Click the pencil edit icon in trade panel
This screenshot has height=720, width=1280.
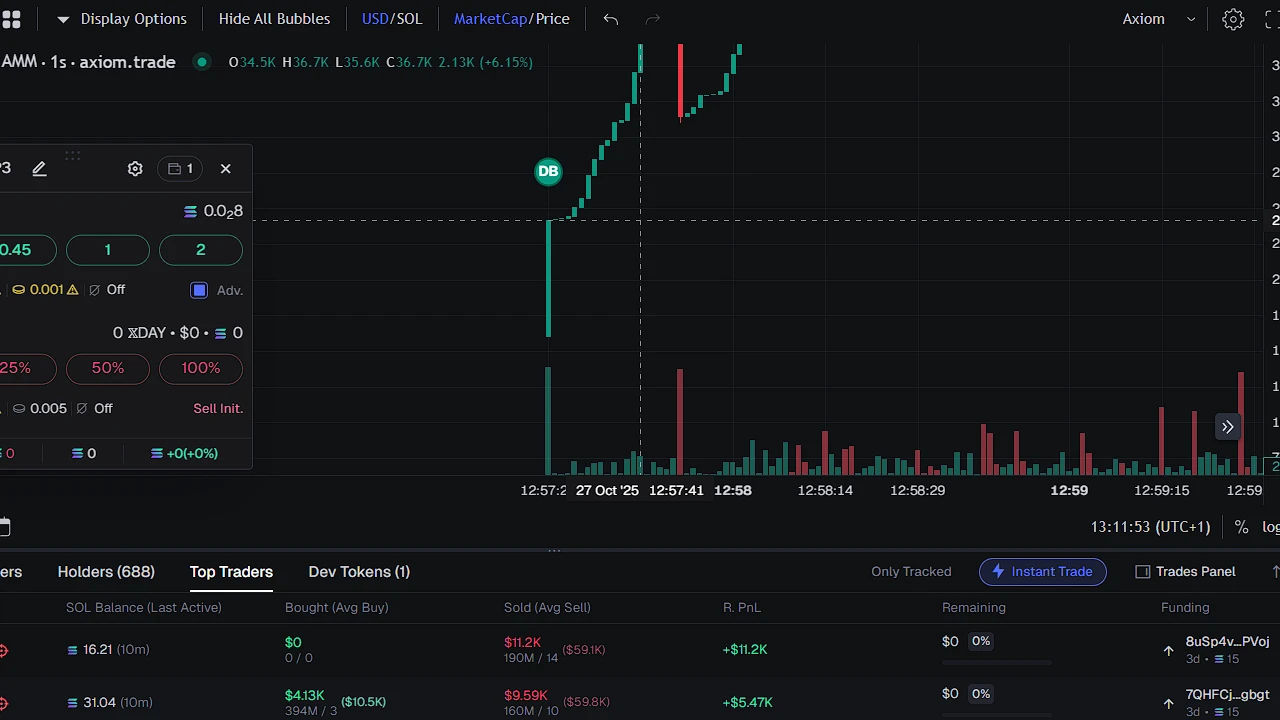[39, 169]
